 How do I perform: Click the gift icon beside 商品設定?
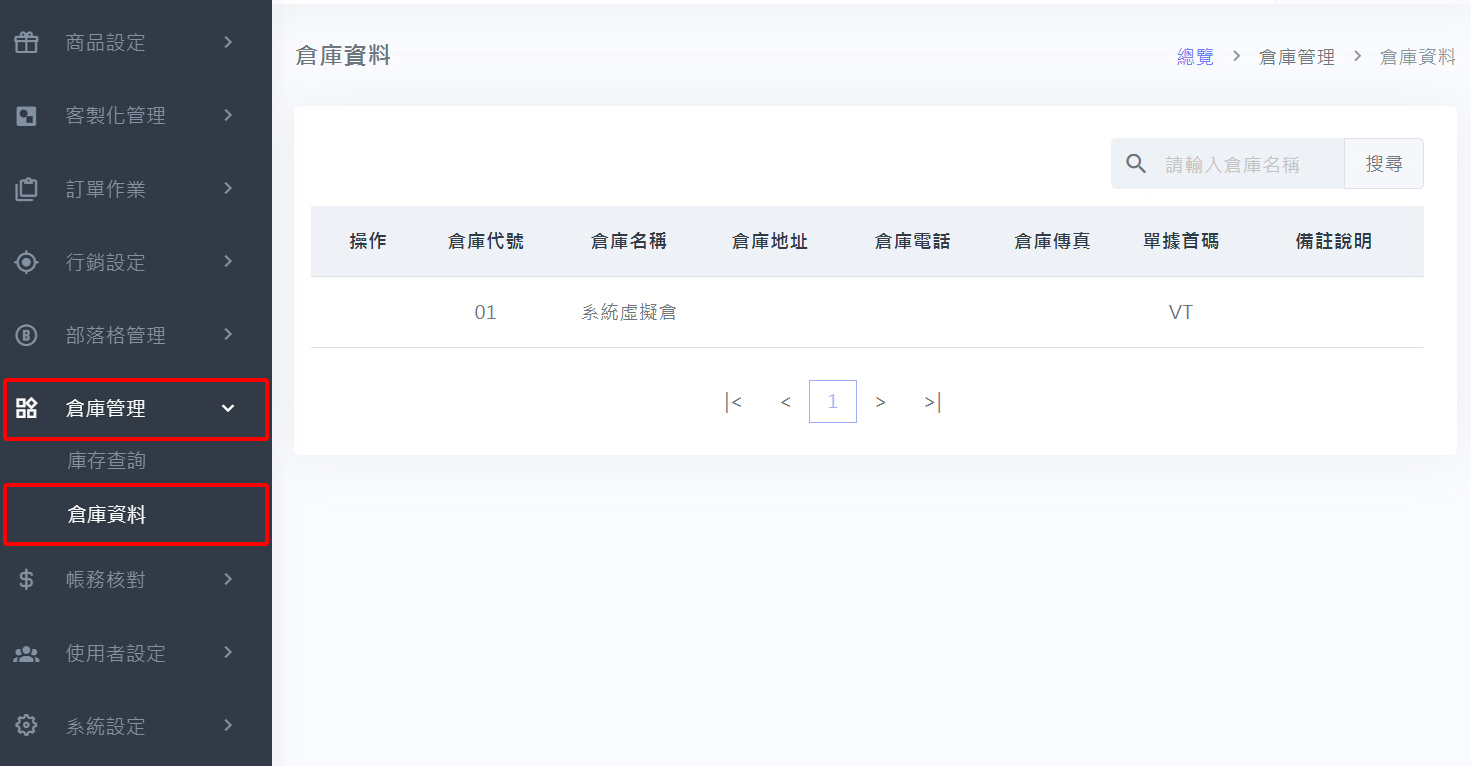tap(27, 42)
